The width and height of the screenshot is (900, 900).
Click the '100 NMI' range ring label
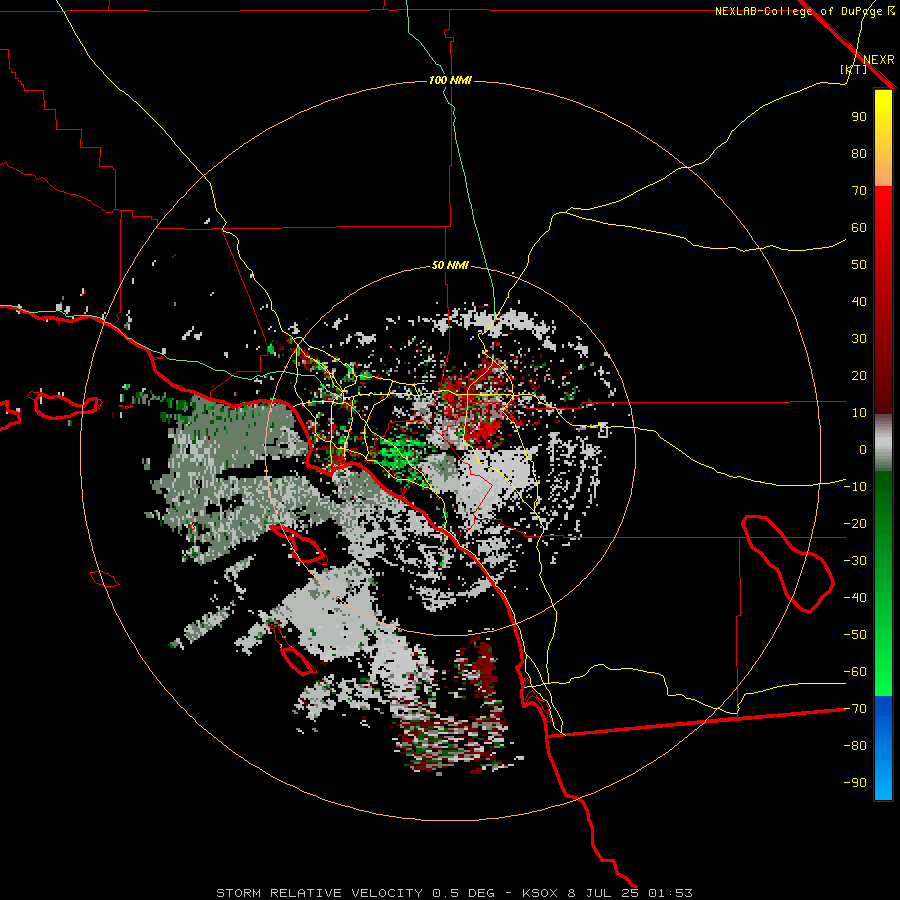[450, 80]
